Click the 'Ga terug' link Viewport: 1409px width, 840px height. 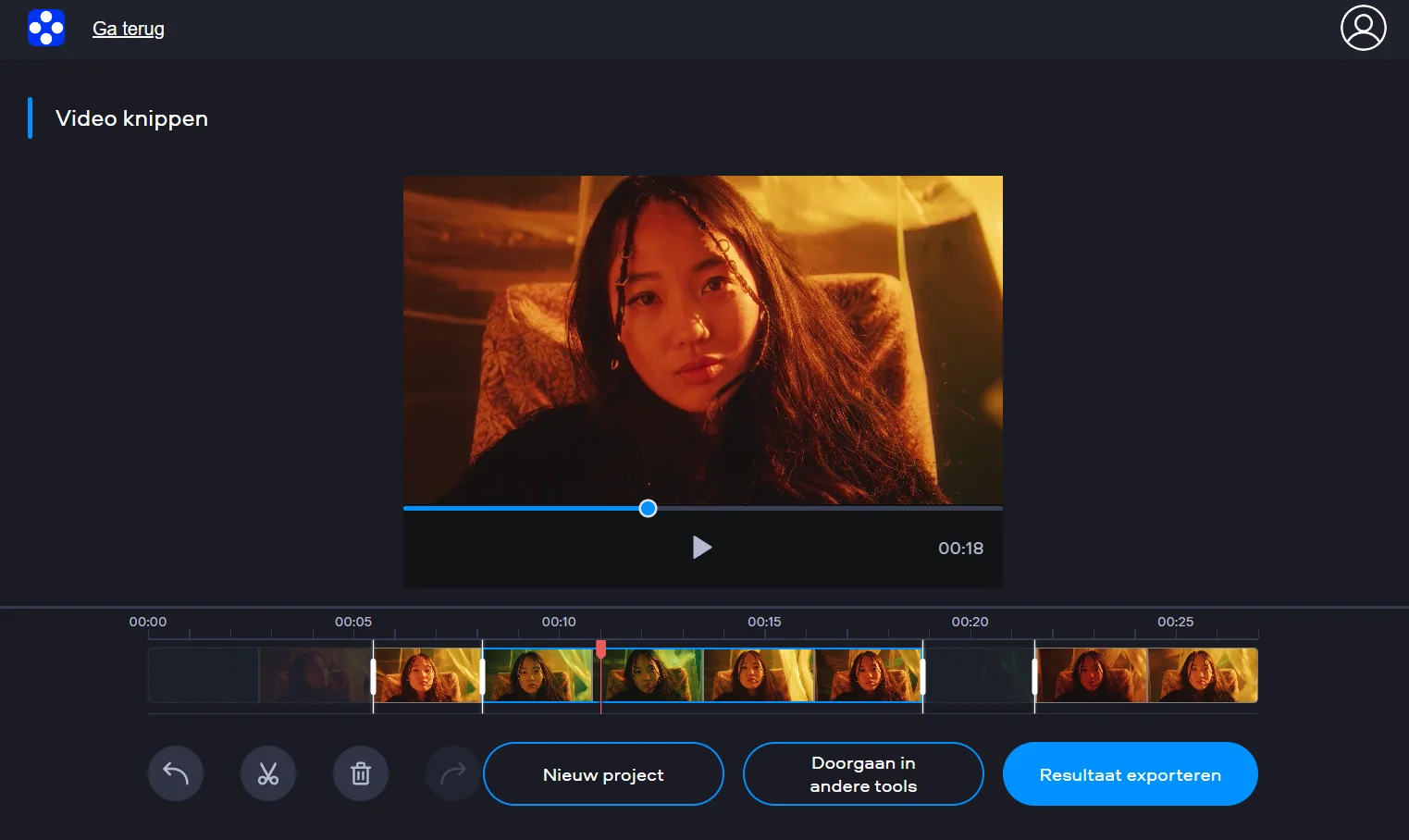pyautogui.click(x=129, y=29)
